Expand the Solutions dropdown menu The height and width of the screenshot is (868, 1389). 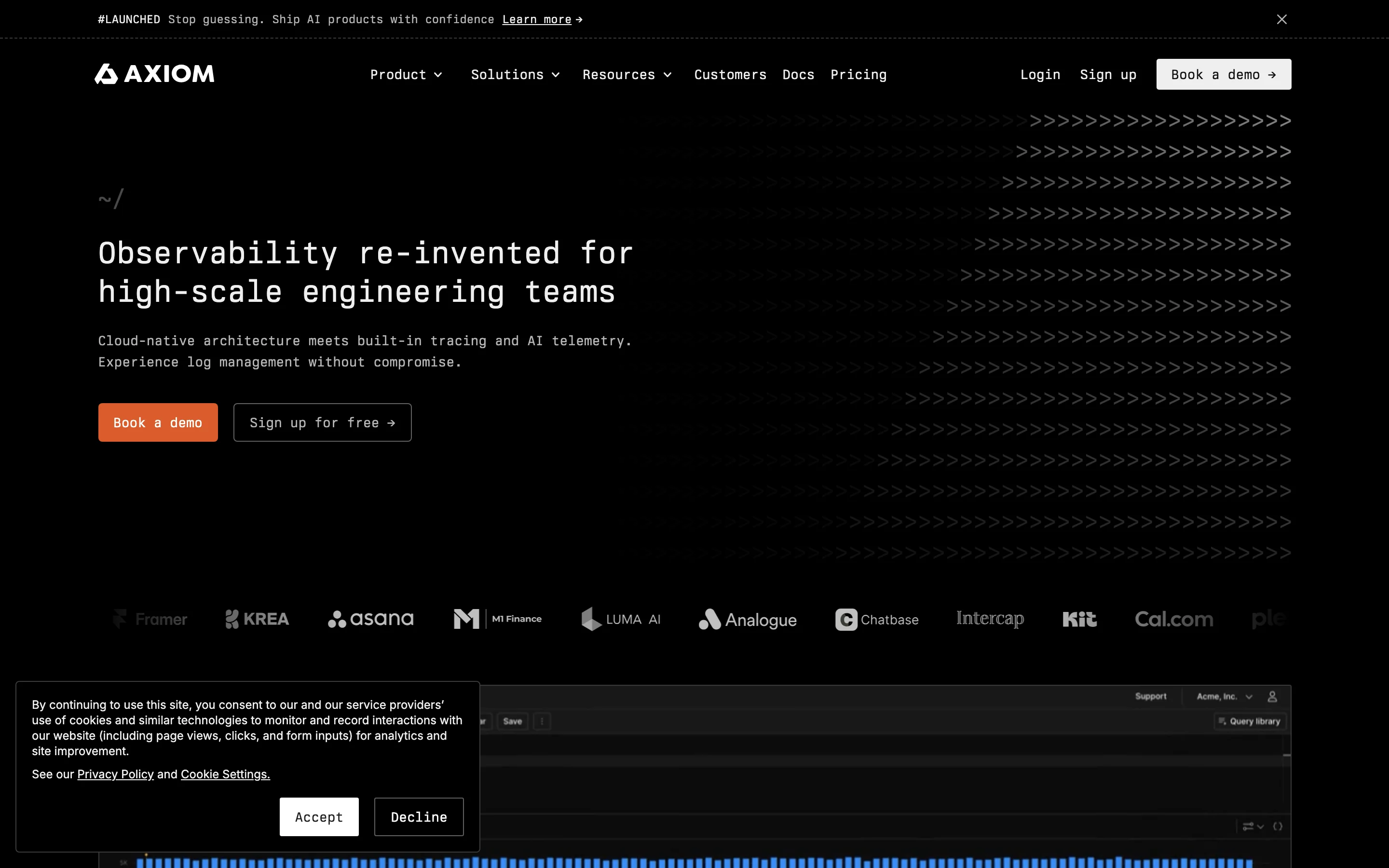515,75
